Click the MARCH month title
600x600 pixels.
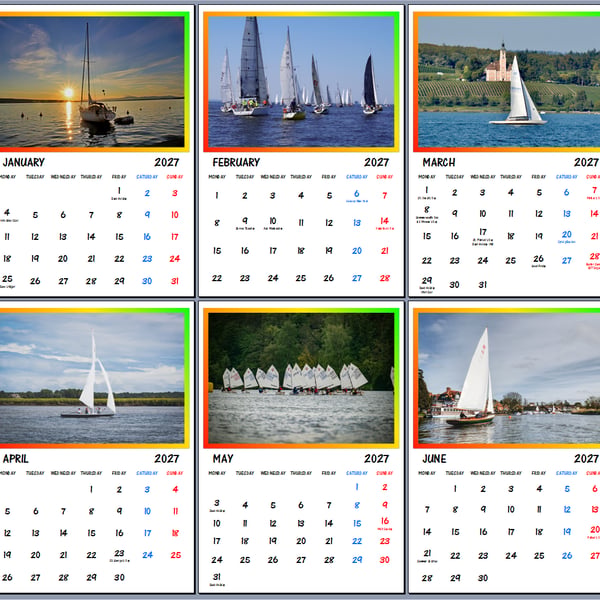pyautogui.click(x=439, y=162)
